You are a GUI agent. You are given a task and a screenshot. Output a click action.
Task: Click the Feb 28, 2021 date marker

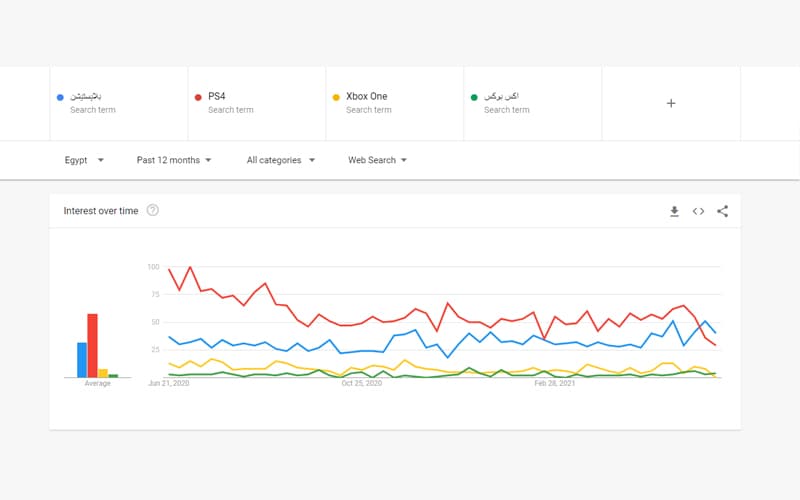pyautogui.click(x=554, y=383)
